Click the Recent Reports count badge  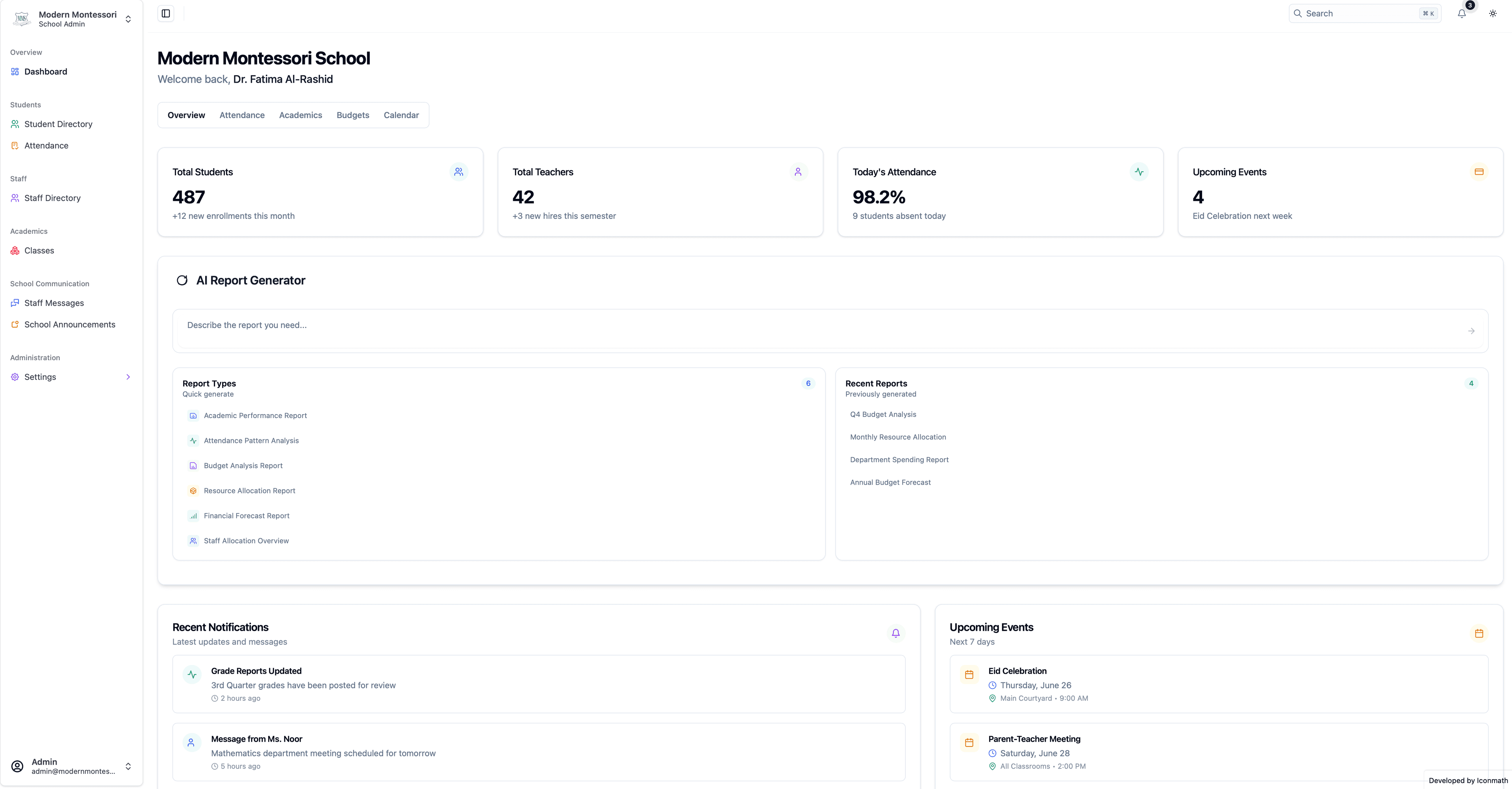coord(1471,383)
